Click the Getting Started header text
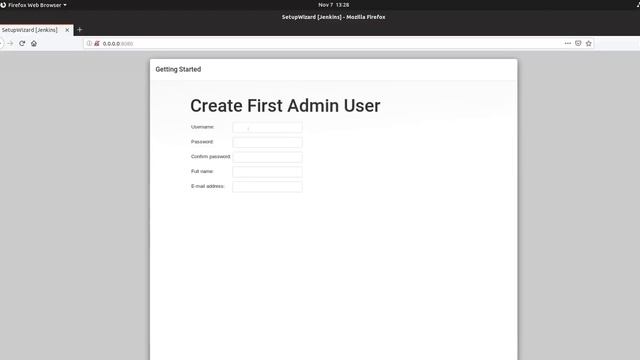This screenshot has width=640, height=360. point(178,69)
